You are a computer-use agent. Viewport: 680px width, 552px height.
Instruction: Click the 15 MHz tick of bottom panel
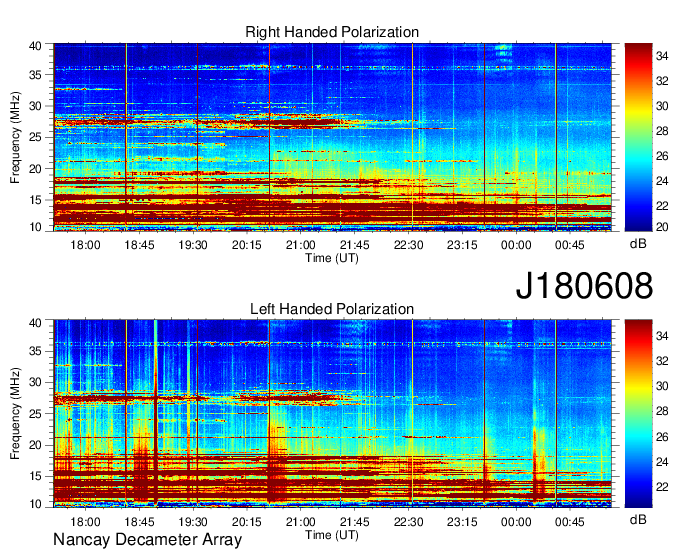[35, 476]
